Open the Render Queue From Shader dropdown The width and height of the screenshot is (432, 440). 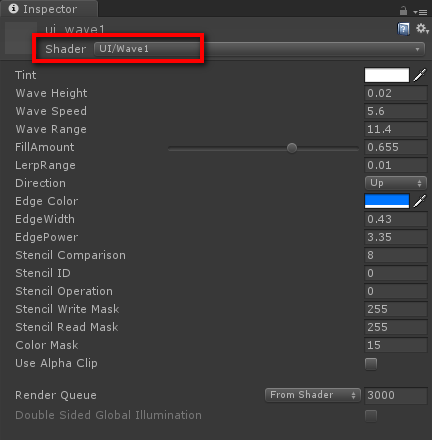313,395
